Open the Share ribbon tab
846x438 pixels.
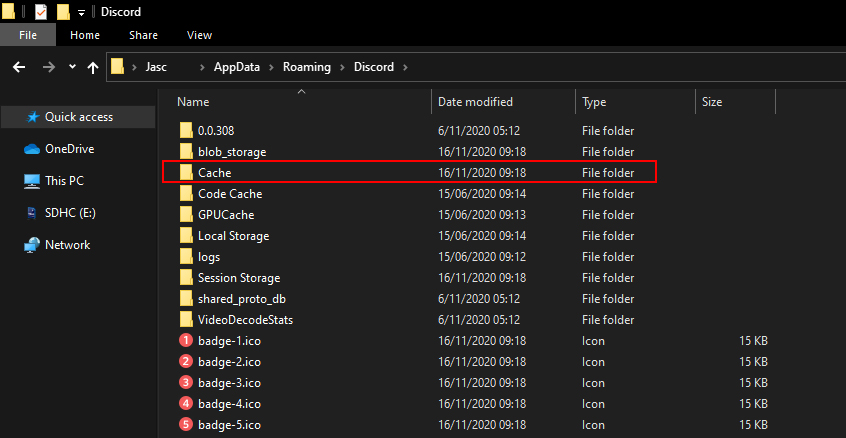tap(144, 35)
